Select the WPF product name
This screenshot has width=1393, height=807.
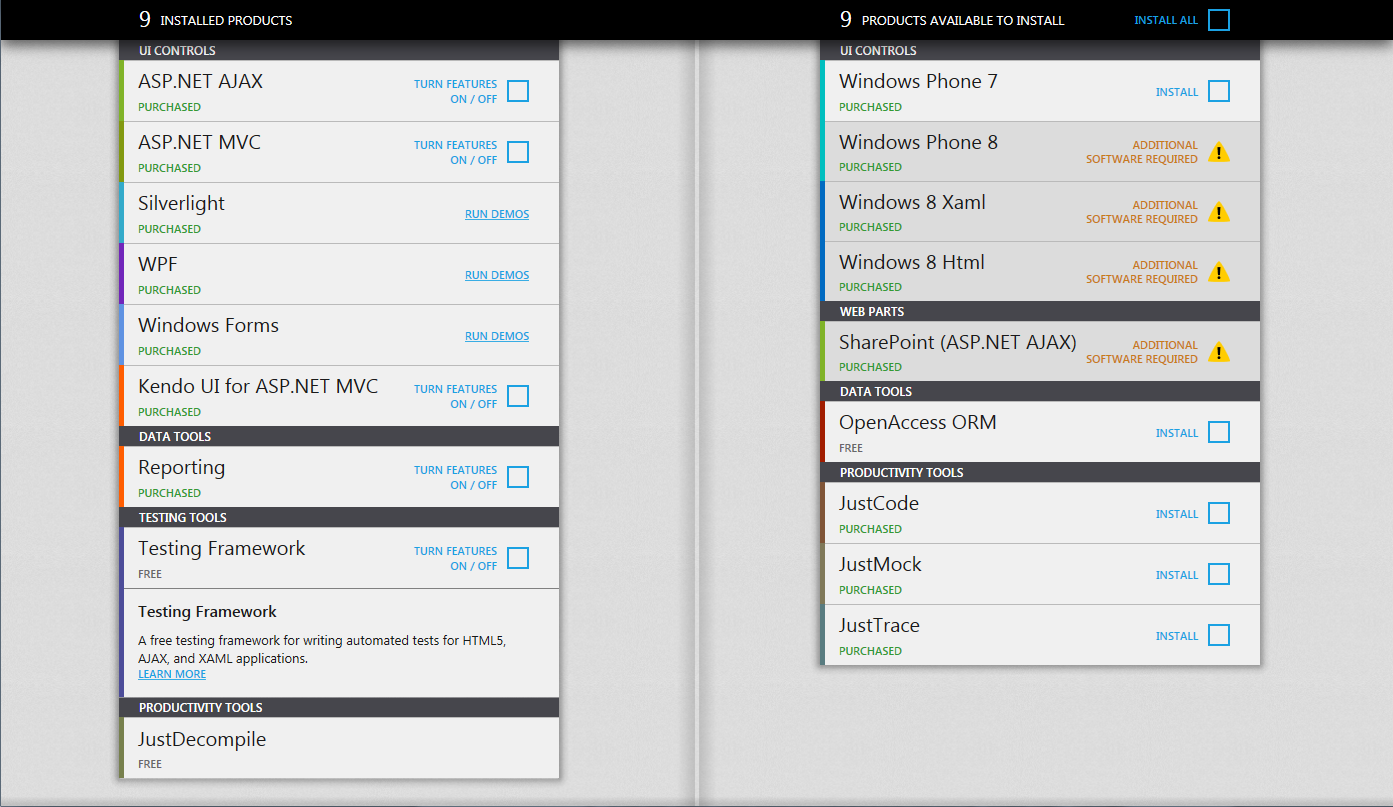point(158,264)
